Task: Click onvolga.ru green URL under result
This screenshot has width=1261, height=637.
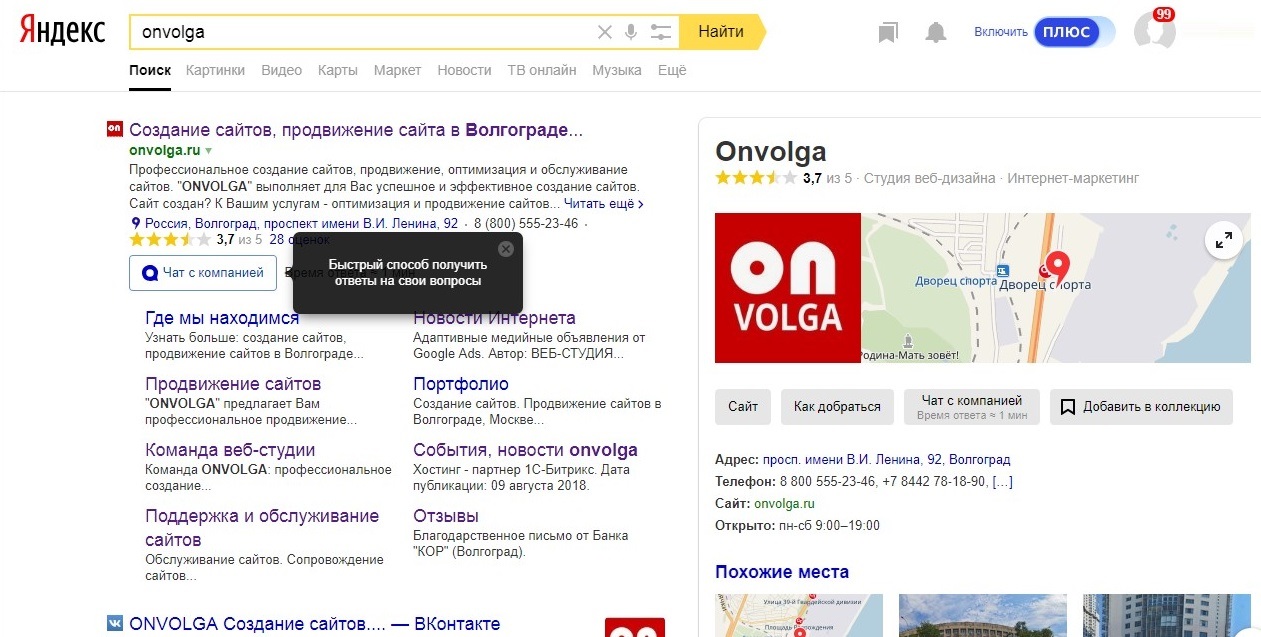Action: pos(165,151)
